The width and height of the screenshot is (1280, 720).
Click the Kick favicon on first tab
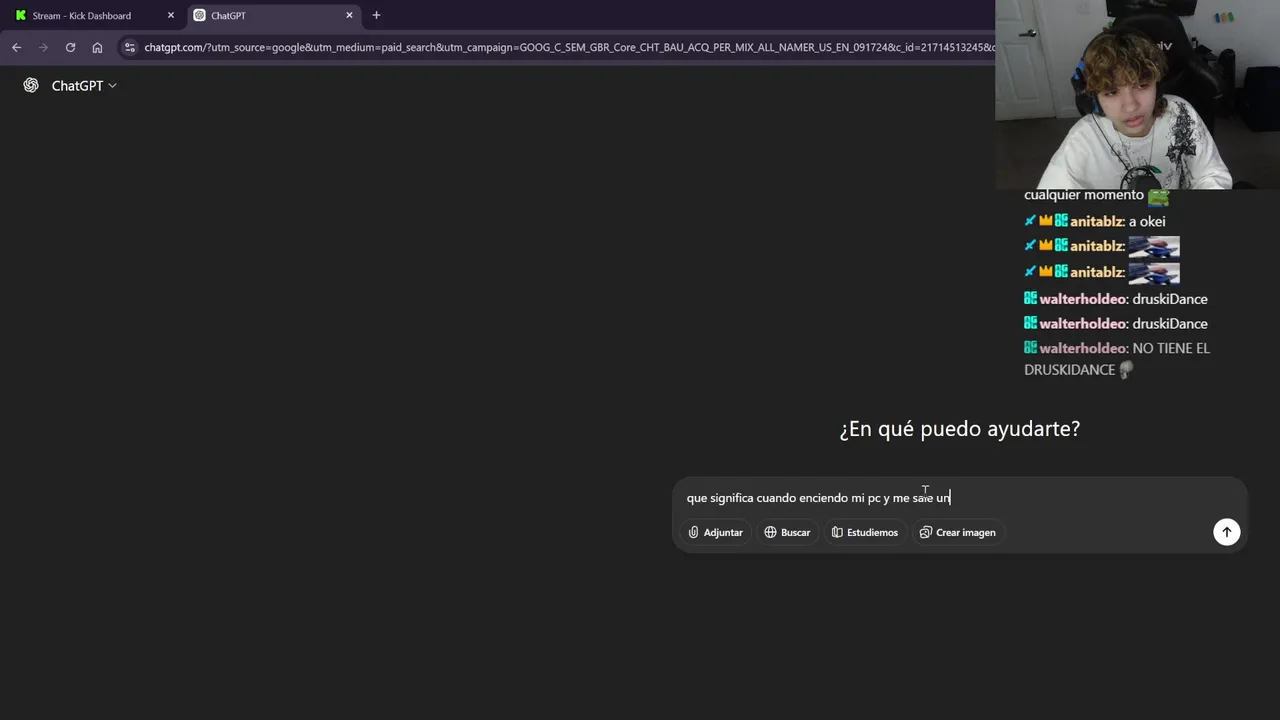pos(21,15)
